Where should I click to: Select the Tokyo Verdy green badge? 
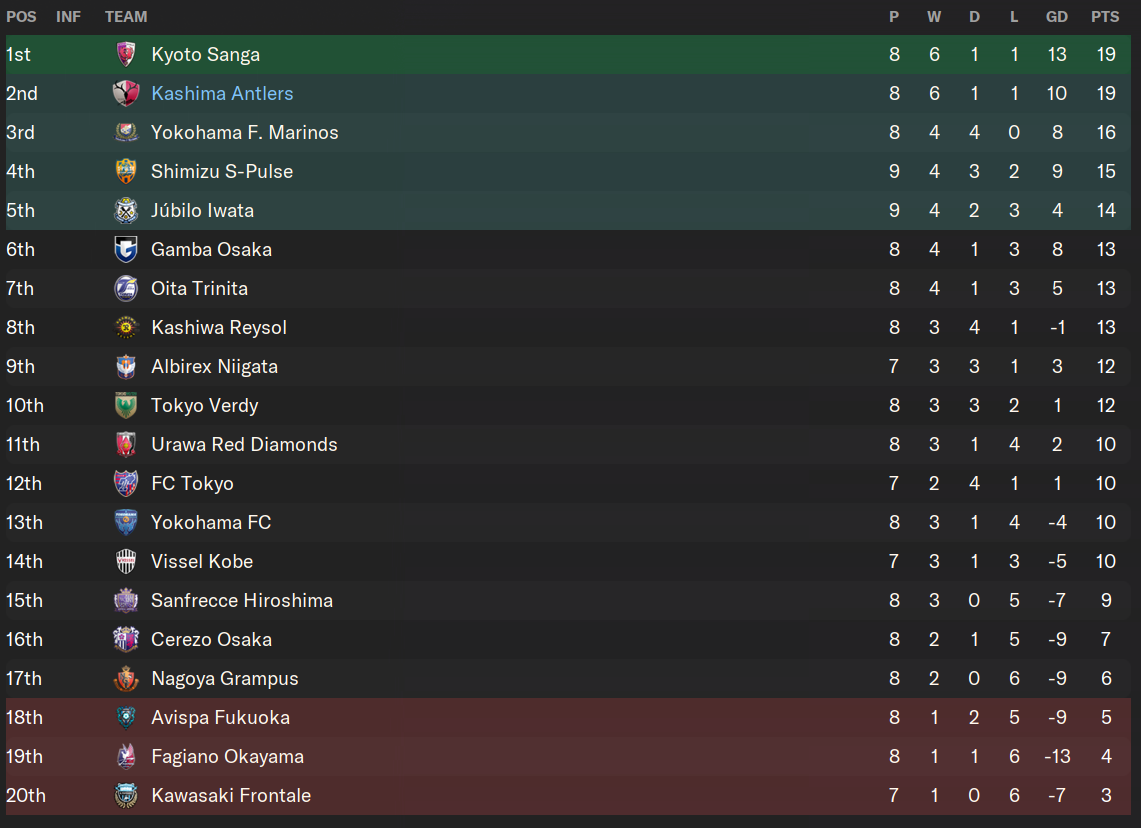[x=126, y=405]
